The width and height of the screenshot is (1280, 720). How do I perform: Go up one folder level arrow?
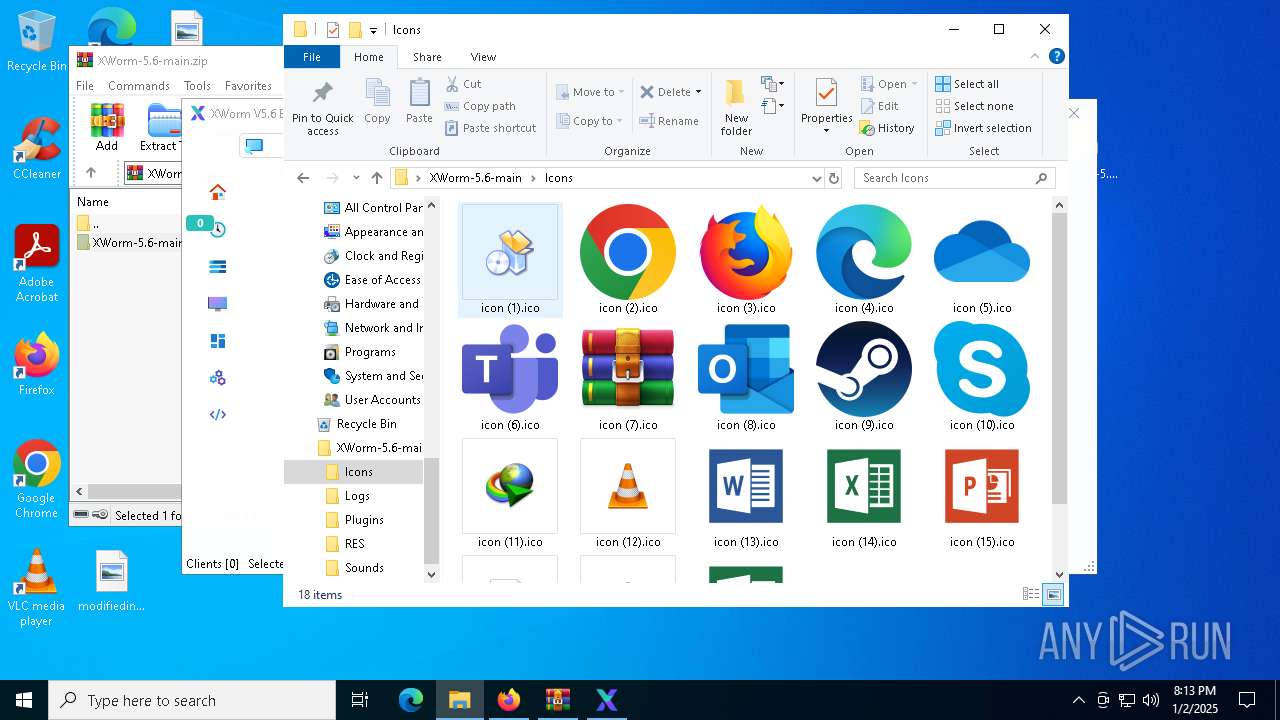pos(377,178)
